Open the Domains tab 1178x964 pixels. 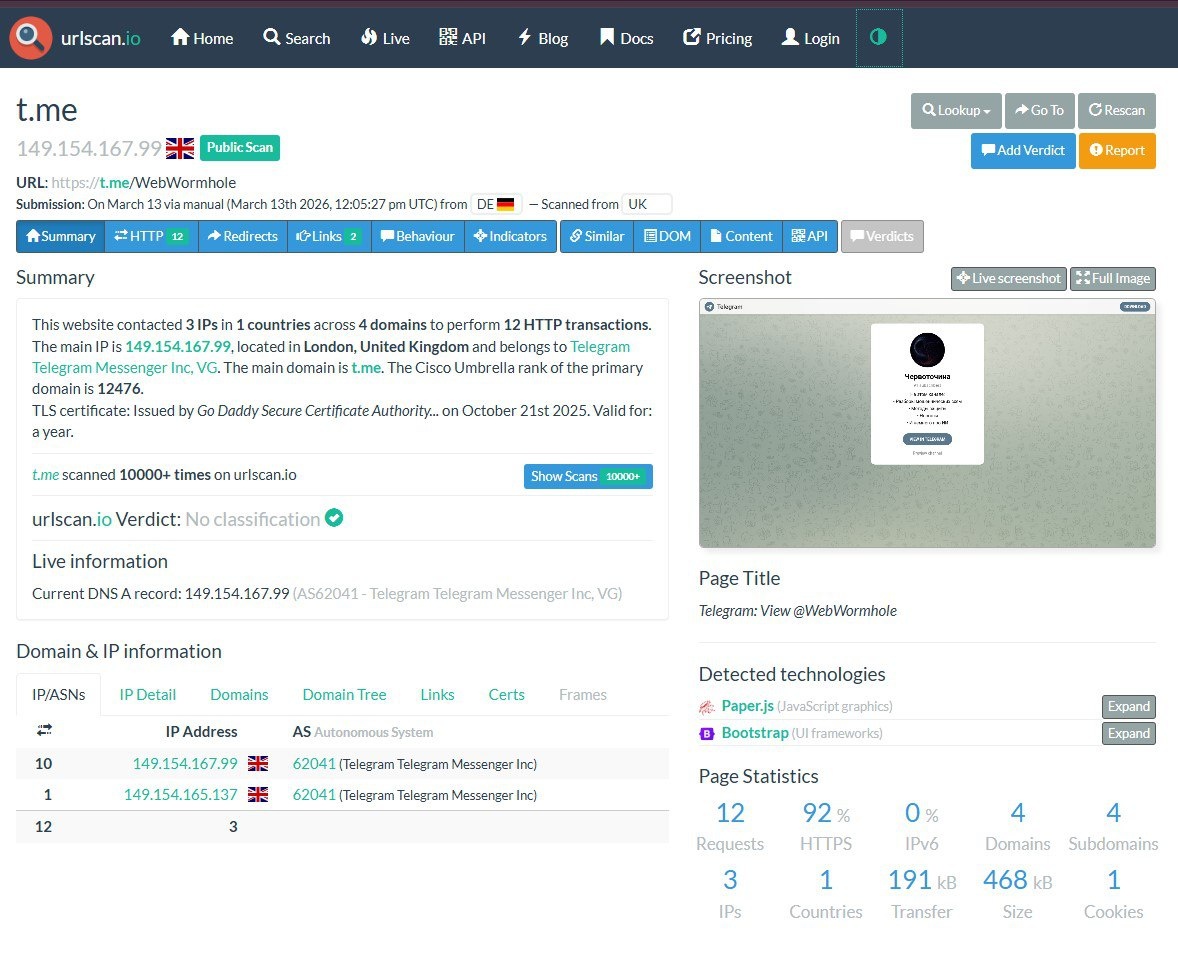tap(239, 694)
